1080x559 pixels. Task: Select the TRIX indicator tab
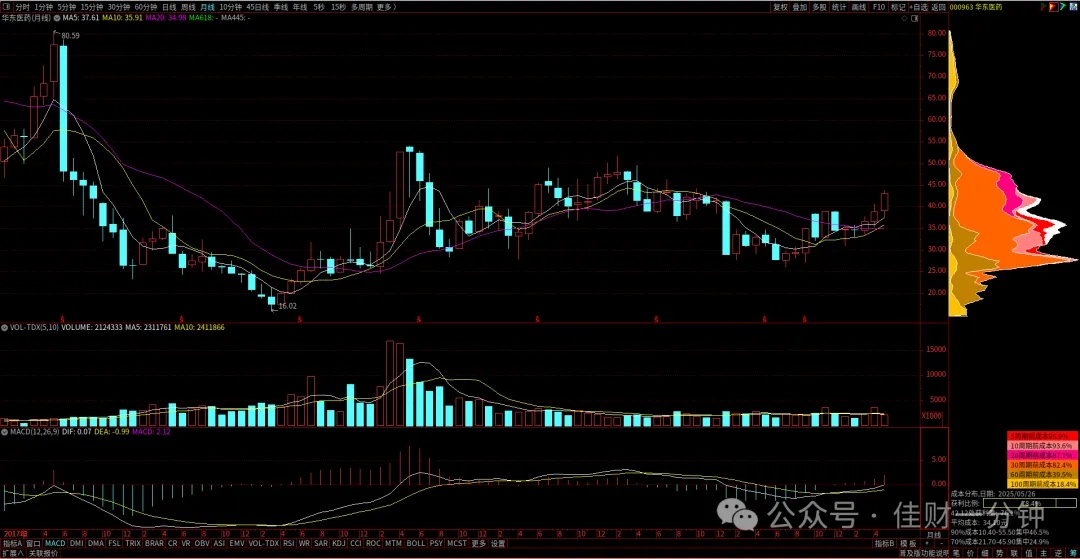[x=133, y=543]
